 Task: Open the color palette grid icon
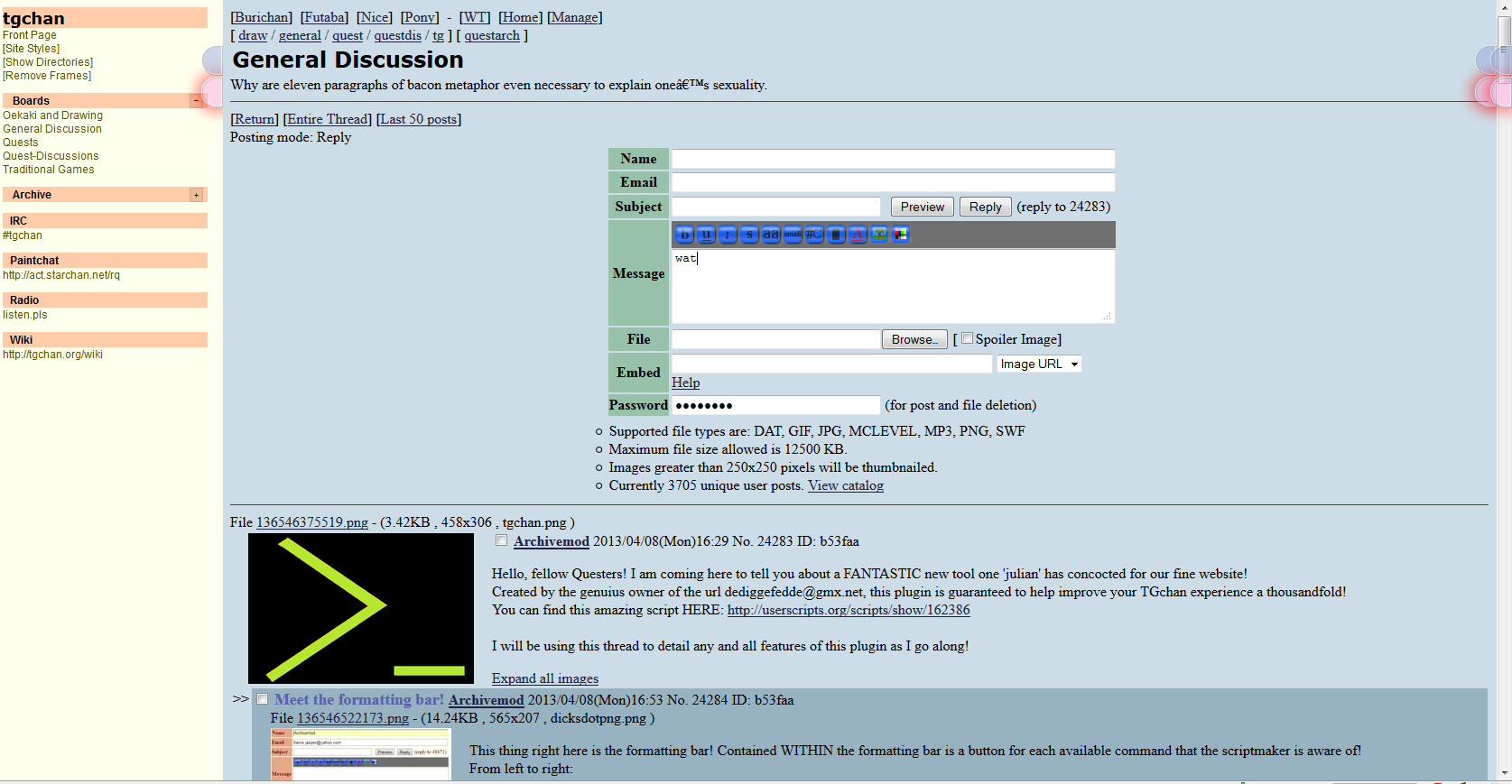click(x=901, y=235)
